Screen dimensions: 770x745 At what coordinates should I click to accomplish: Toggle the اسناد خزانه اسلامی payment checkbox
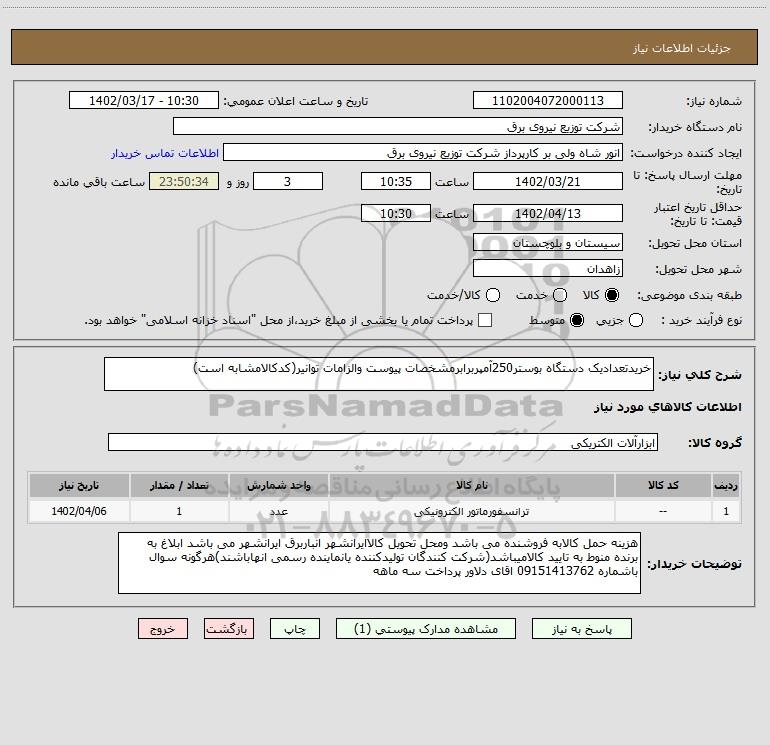(485, 320)
